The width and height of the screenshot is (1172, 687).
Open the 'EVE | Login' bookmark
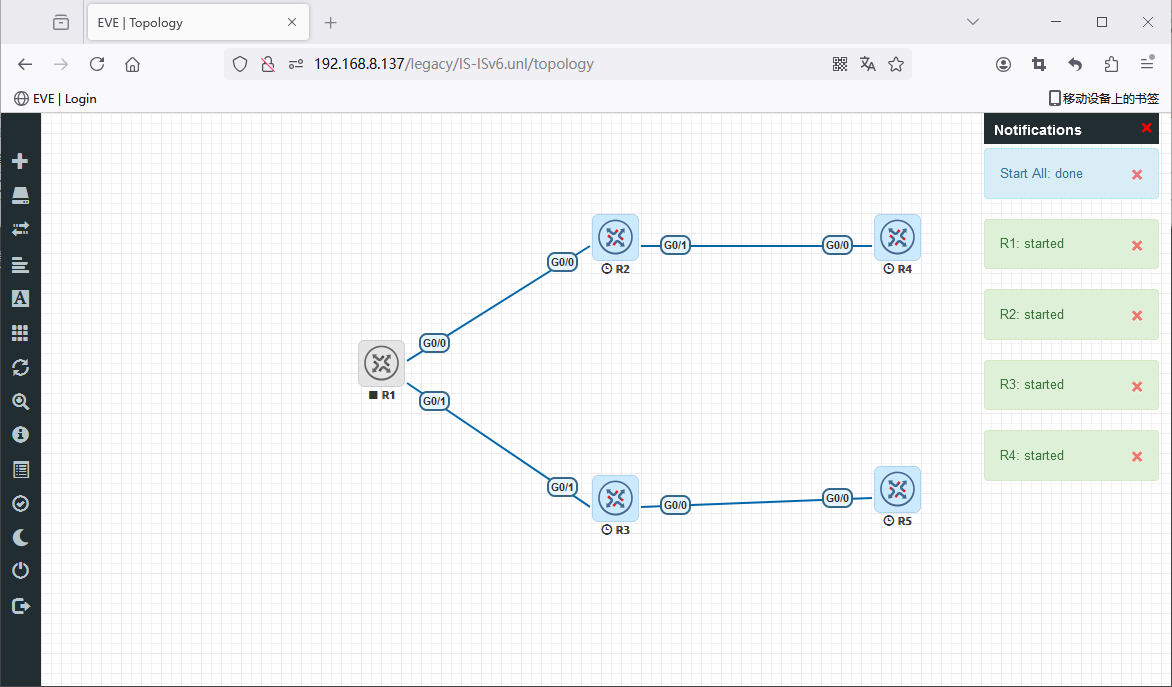56,98
